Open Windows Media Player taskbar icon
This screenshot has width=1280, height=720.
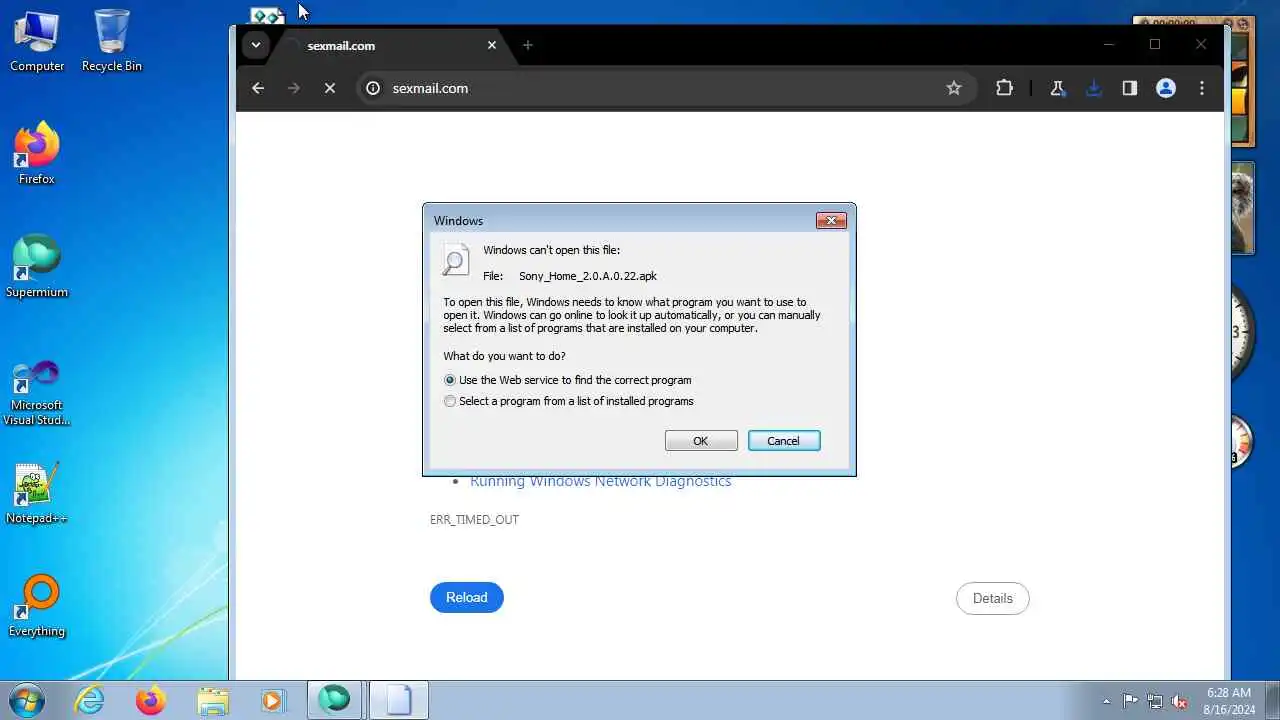pos(273,700)
